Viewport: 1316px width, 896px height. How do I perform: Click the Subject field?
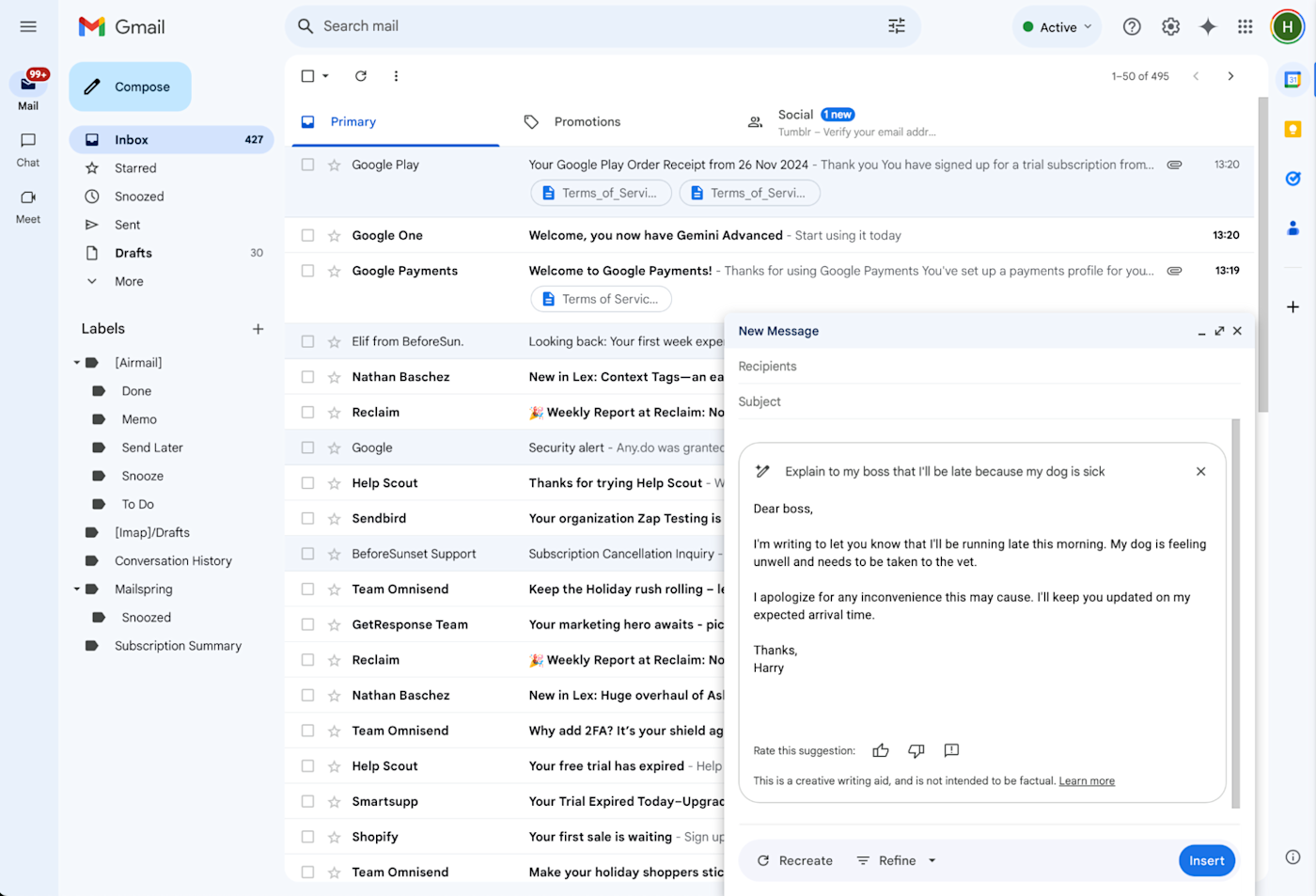point(989,401)
